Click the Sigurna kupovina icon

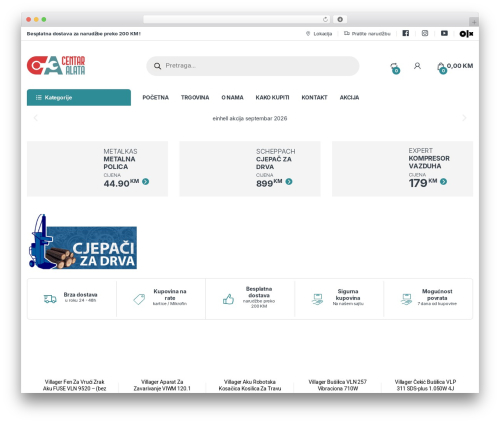(x=317, y=299)
